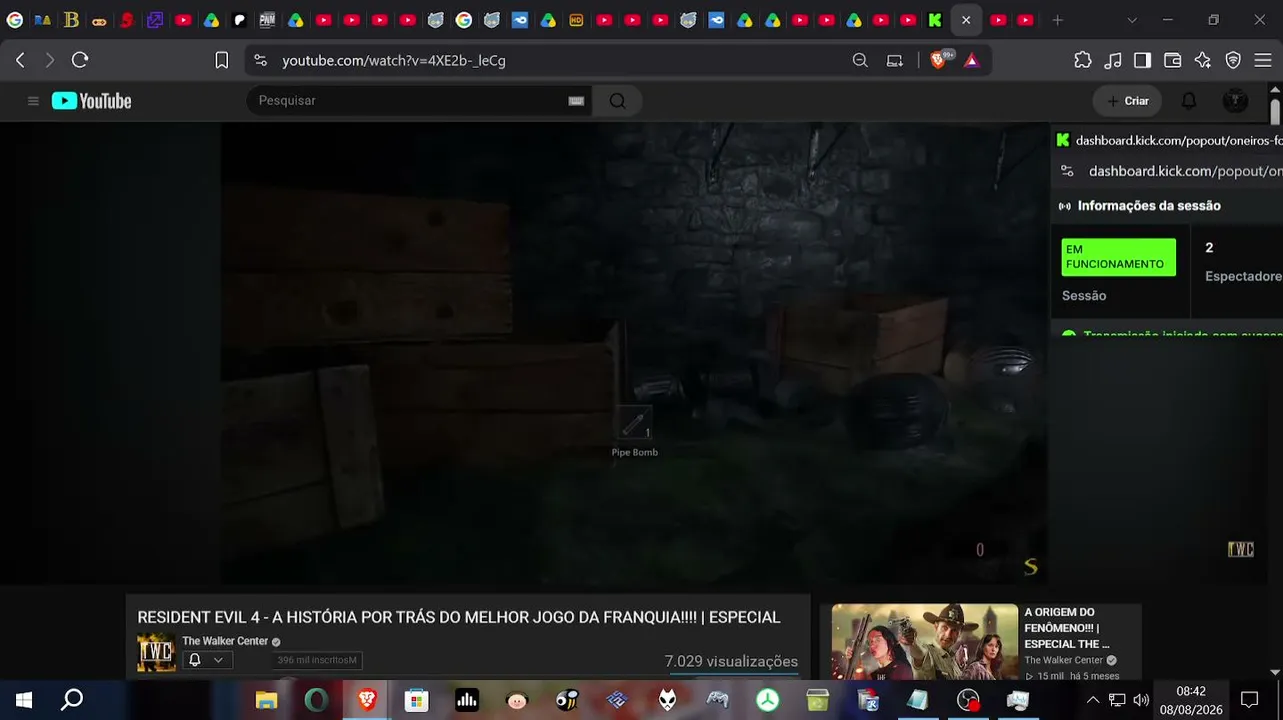This screenshot has height=720, width=1283.
Task: Open Microsoft Store from the taskbar
Action: tap(417, 700)
